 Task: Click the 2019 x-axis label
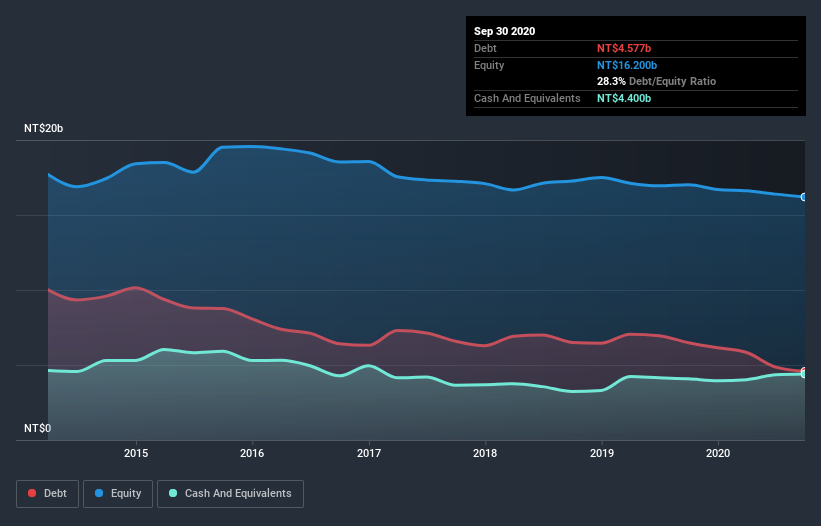click(x=602, y=453)
